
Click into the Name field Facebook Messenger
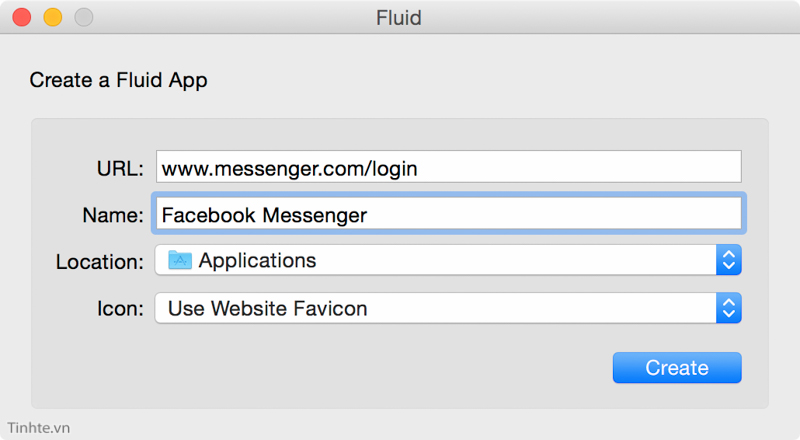click(x=448, y=214)
